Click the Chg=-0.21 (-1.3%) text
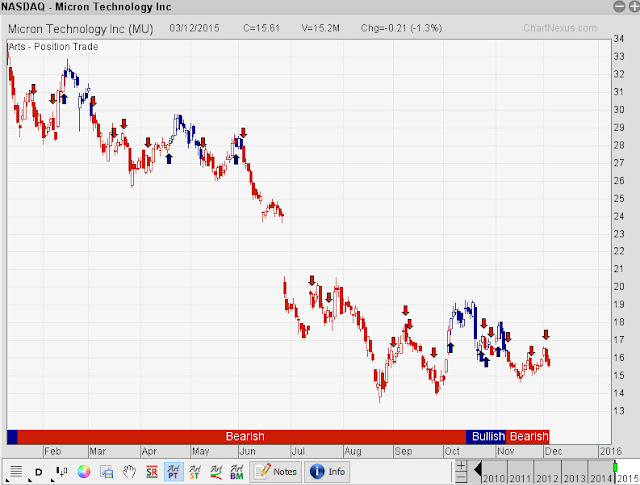The image size is (640, 485). pos(401,28)
